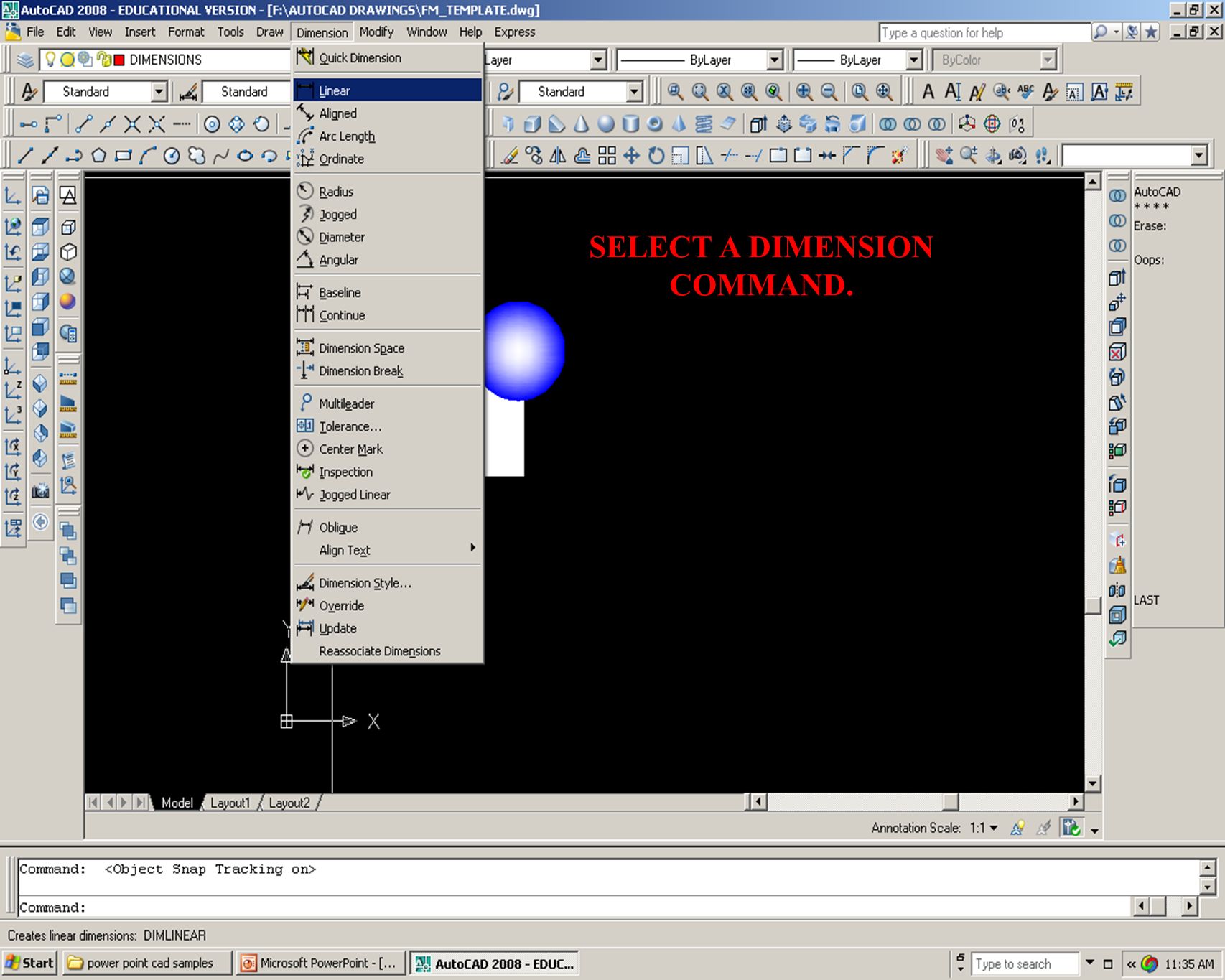Select the Sphere 3D modeling icon
Image resolution: width=1225 pixels, height=980 pixels.
click(x=606, y=123)
